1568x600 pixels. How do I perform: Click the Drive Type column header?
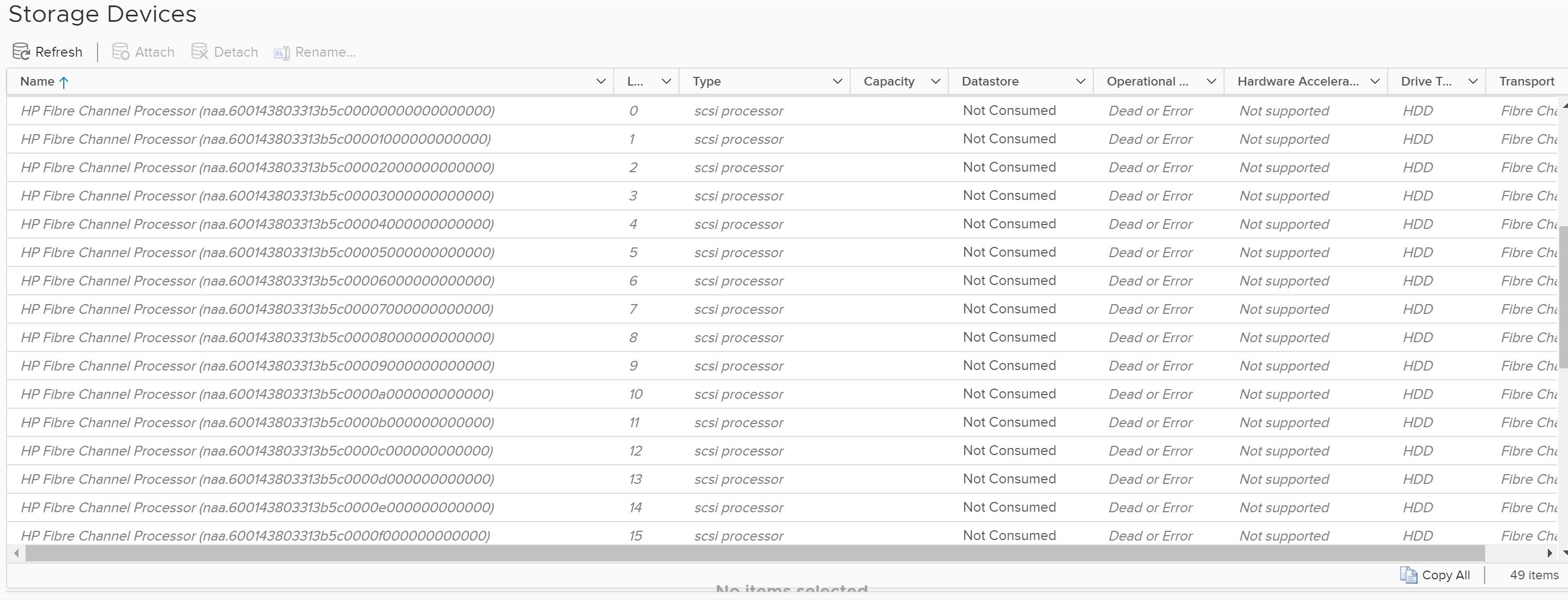coord(1426,82)
